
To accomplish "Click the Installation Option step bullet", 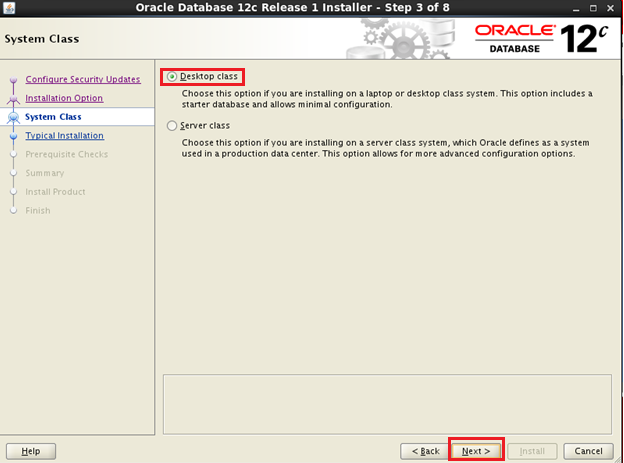I will (14, 98).
